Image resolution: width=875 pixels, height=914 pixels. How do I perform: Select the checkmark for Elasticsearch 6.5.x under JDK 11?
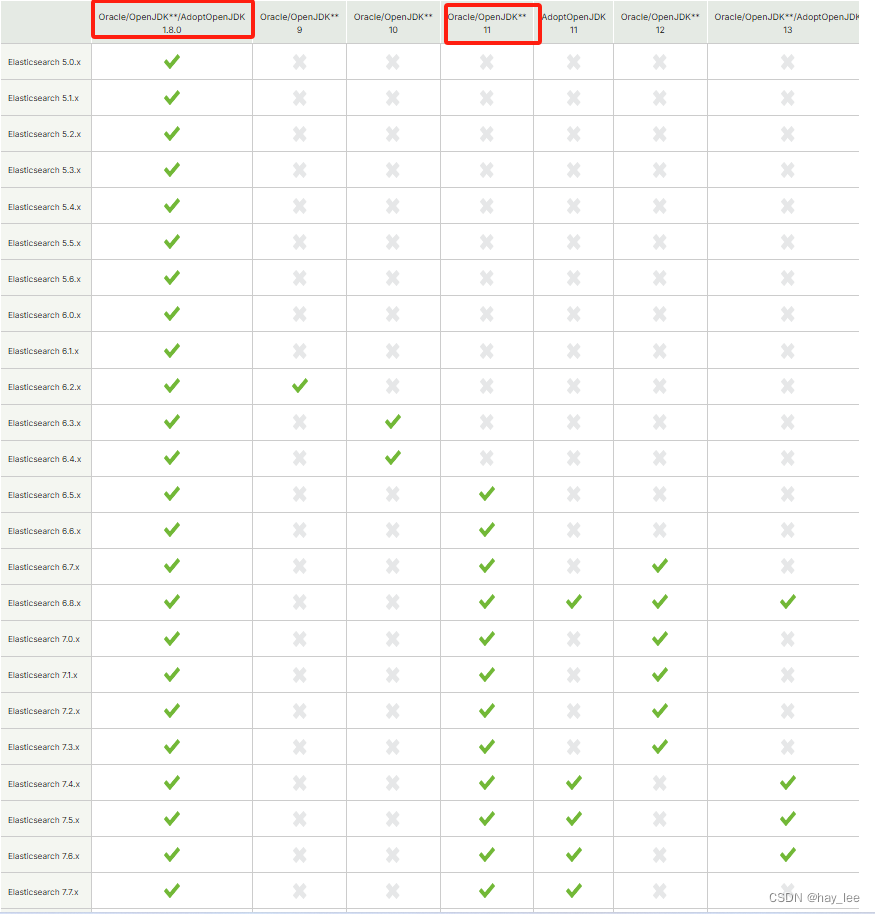(x=486, y=494)
